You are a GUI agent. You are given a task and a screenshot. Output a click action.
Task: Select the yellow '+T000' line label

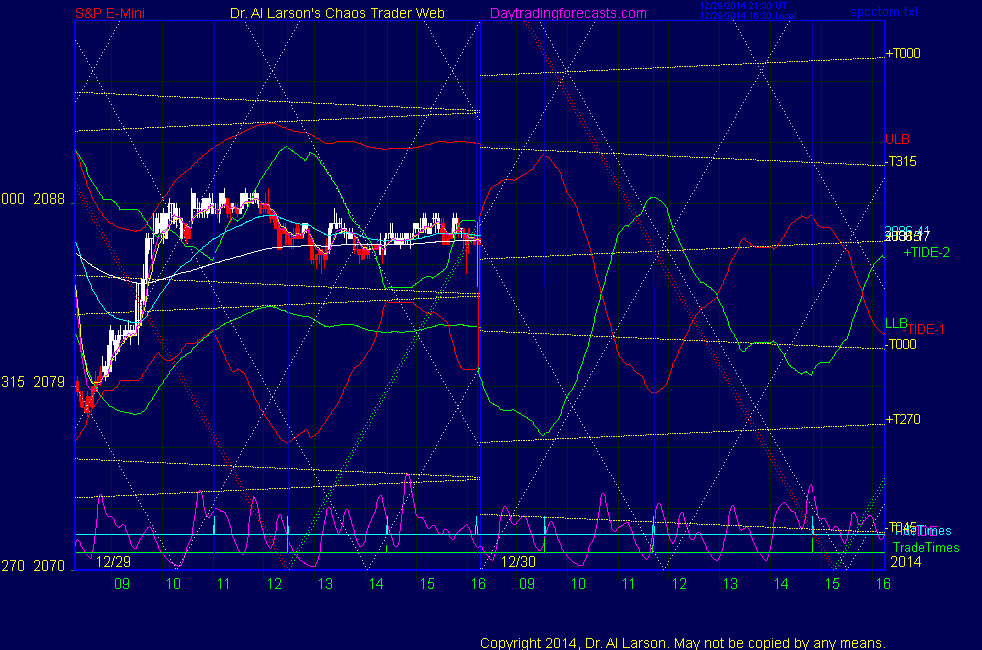(x=903, y=53)
